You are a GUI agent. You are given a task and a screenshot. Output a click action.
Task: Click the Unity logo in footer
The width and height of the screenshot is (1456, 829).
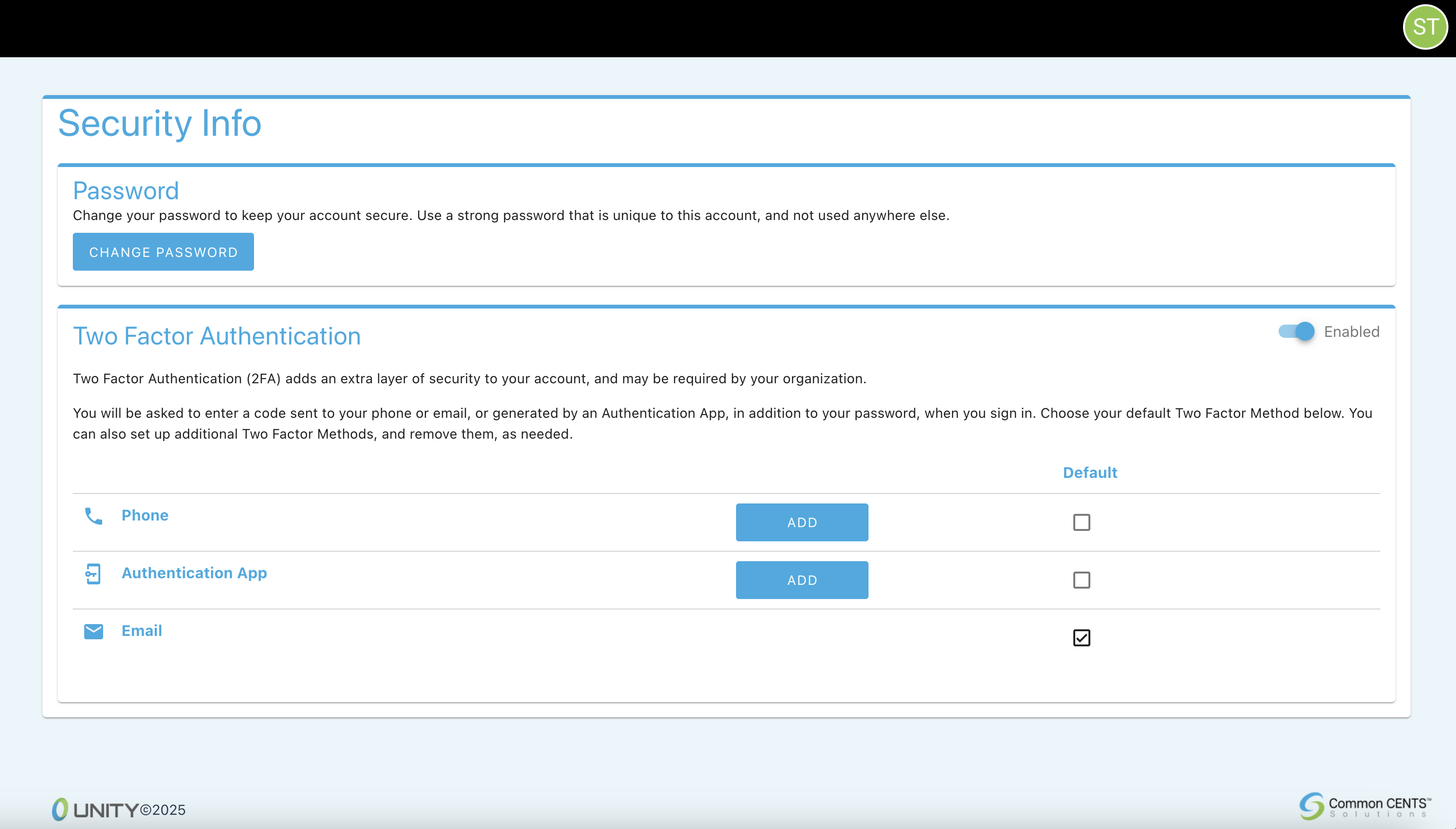click(x=97, y=809)
